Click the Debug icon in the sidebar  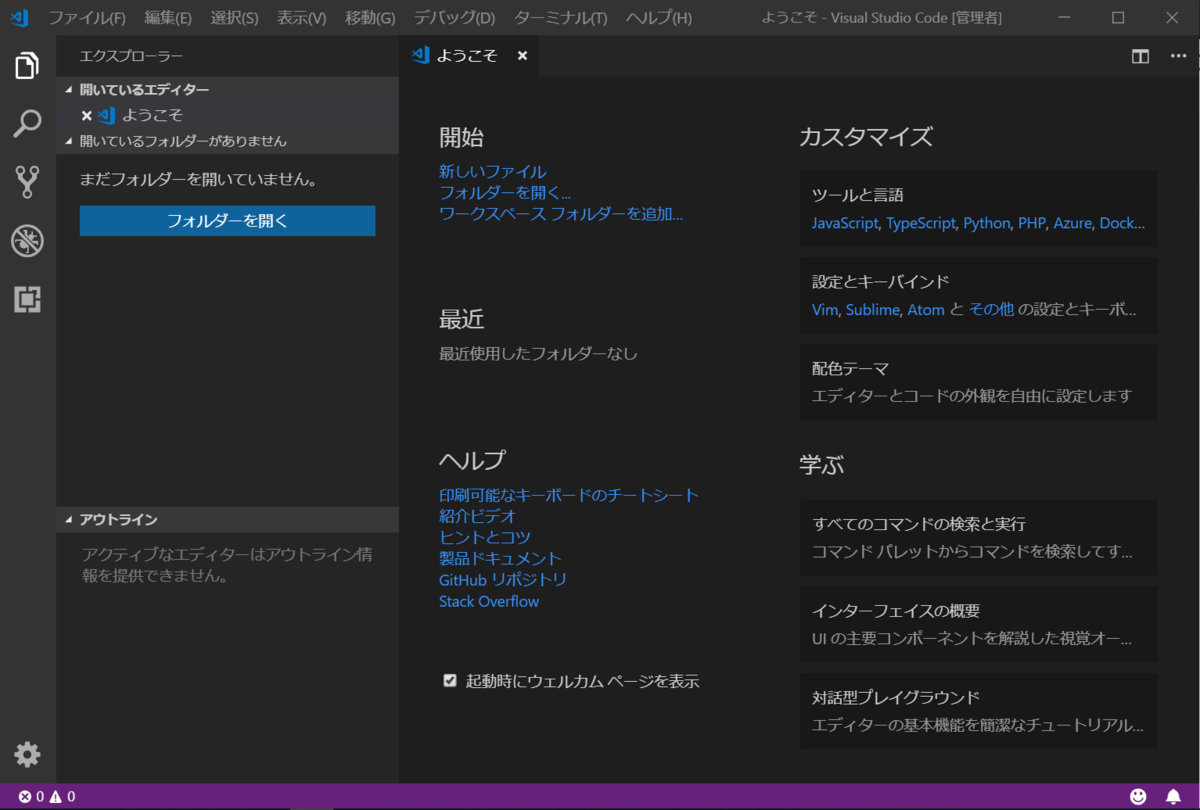tap(26, 240)
